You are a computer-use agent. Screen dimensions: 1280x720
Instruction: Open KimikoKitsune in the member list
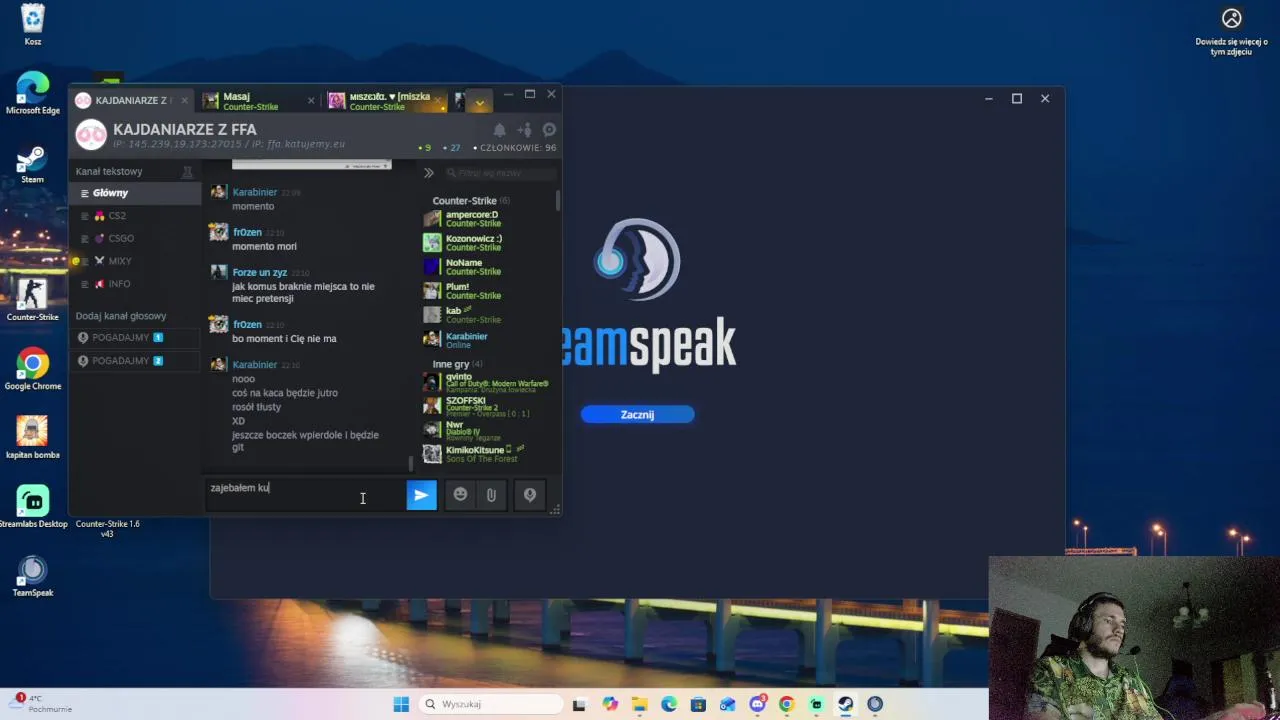pyautogui.click(x=487, y=454)
